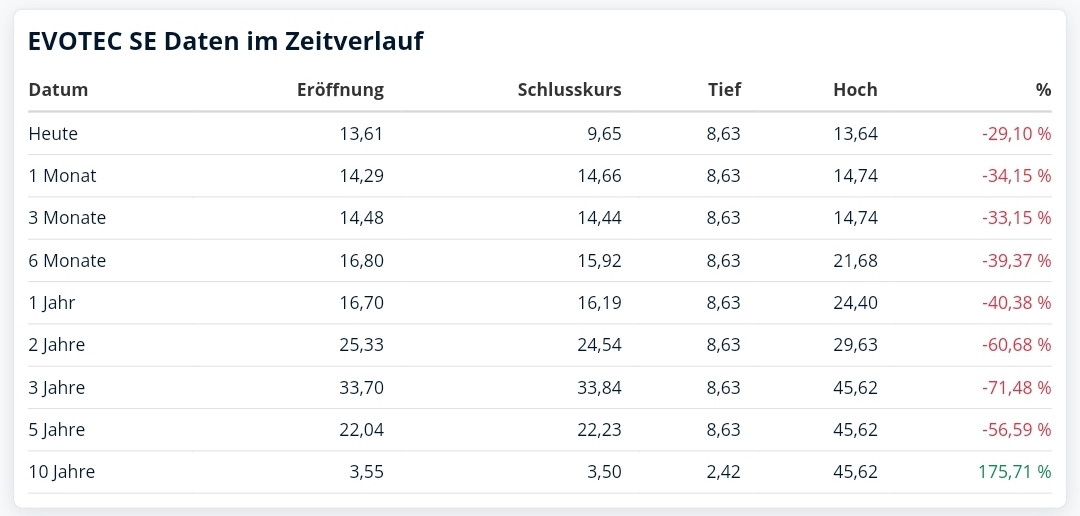Click the % column header
Viewport: 1080px width, 516px height.
pos(1043,90)
